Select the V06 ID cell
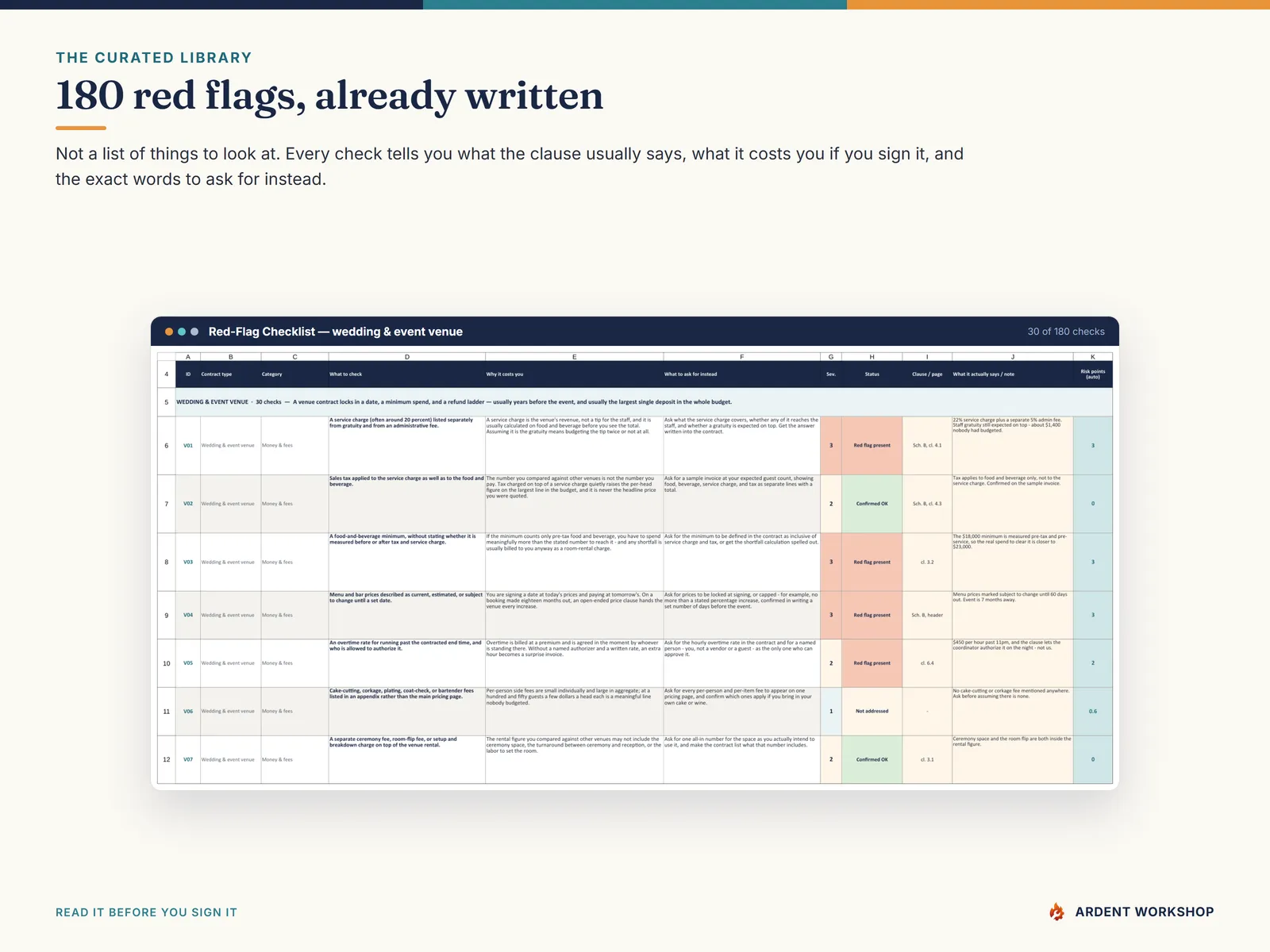The height and width of the screenshot is (952, 1270). click(188, 712)
